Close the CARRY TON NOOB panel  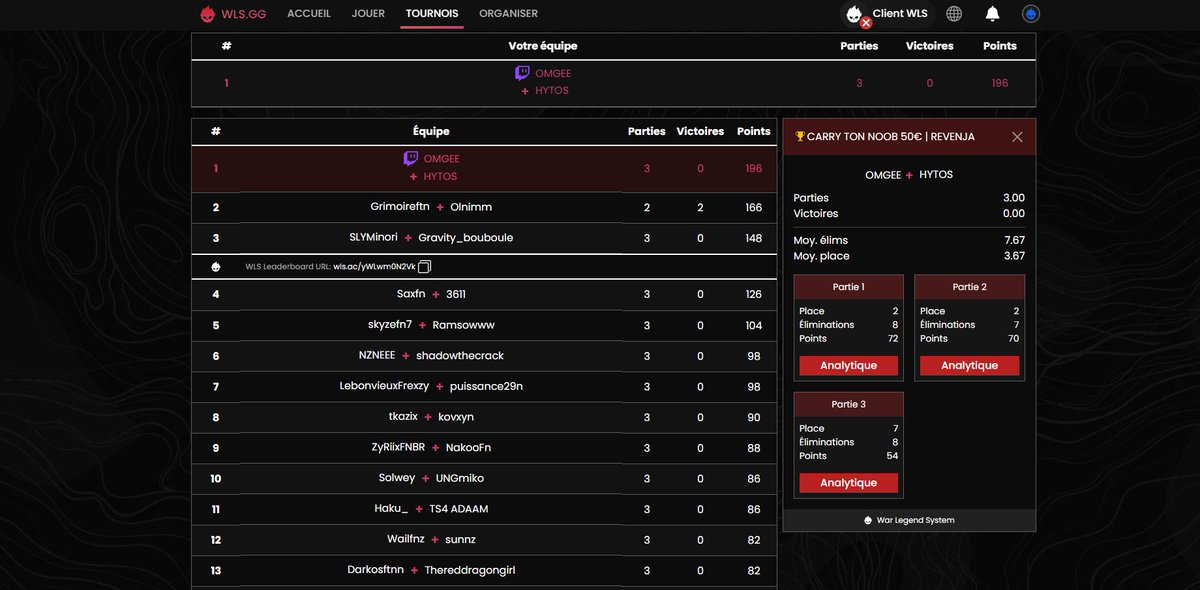tap(1017, 137)
